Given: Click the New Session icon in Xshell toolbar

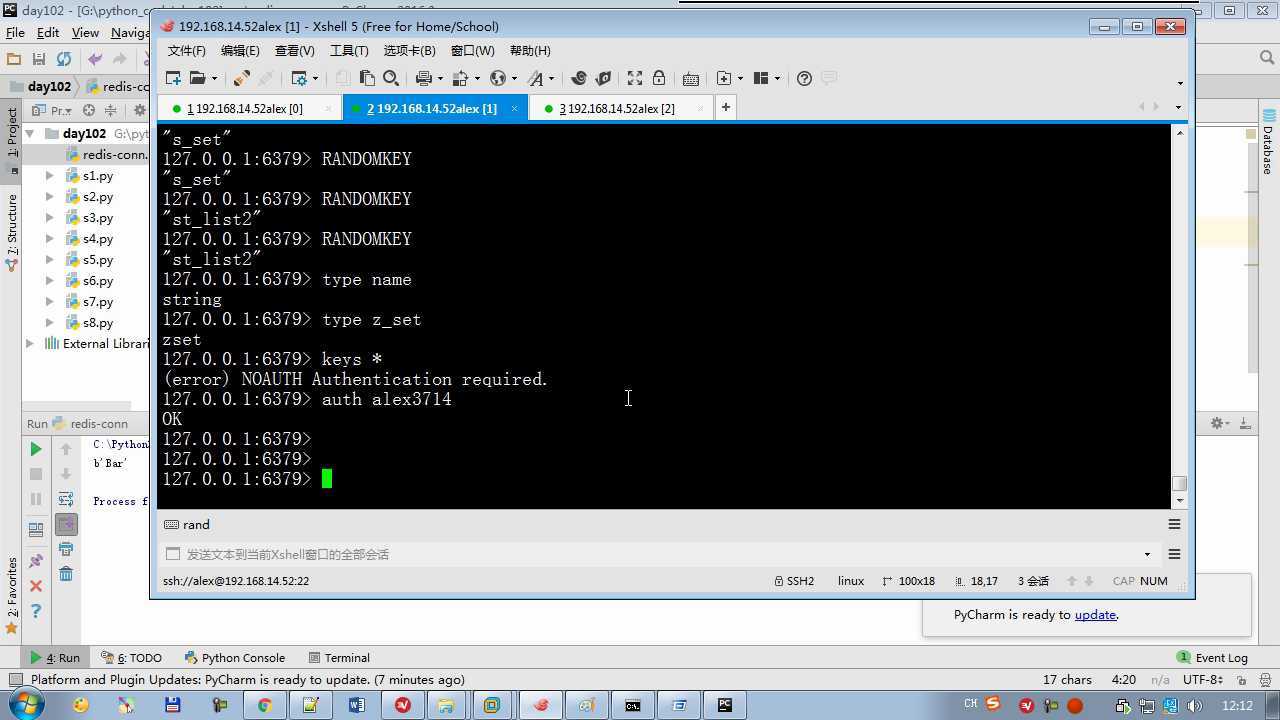Looking at the screenshot, I should (x=173, y=78).
